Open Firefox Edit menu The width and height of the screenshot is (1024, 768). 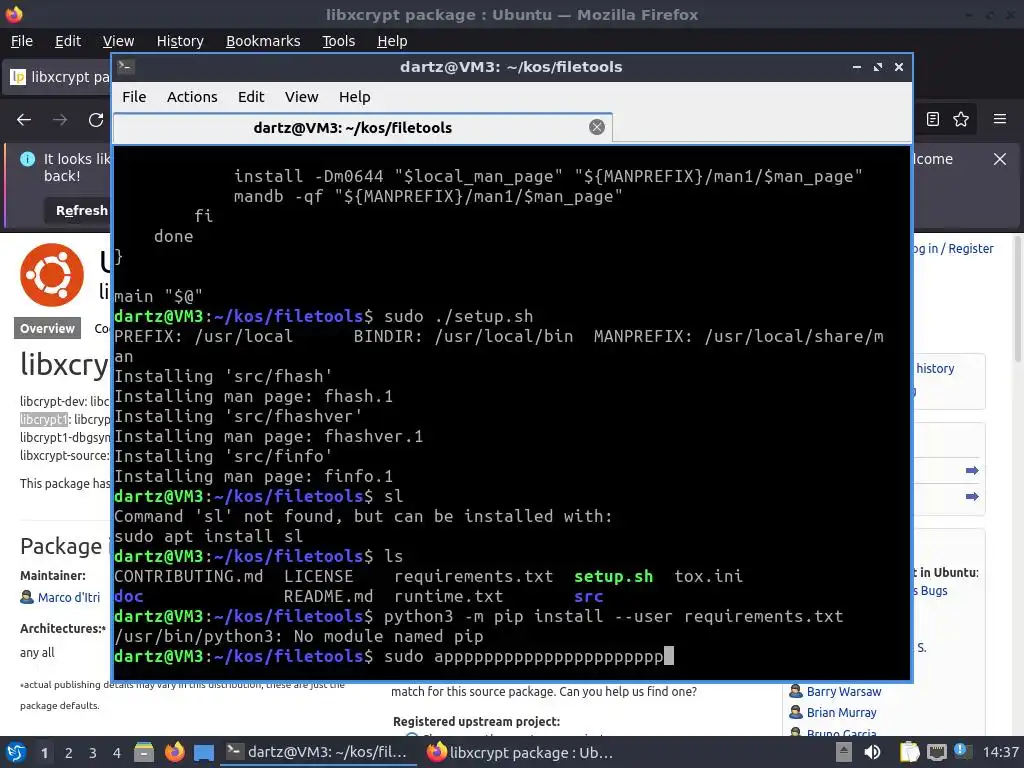pos(68,41)
